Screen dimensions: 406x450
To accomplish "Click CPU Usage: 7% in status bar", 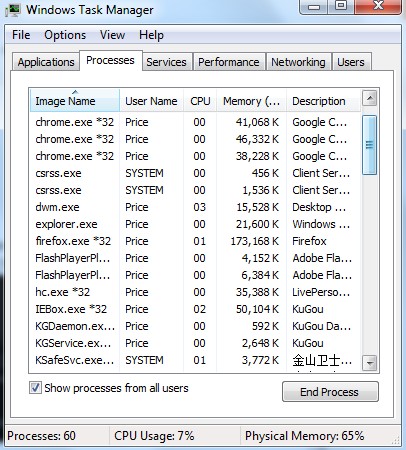I will click(x=154, y=436).
